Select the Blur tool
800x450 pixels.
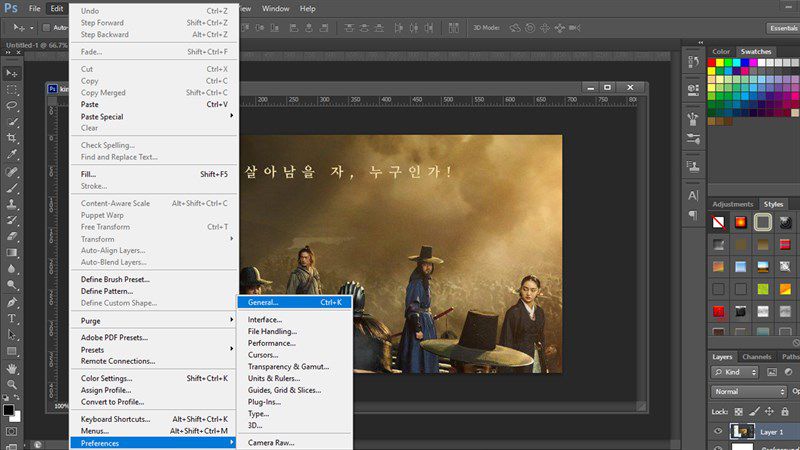[x=11, y=269]
